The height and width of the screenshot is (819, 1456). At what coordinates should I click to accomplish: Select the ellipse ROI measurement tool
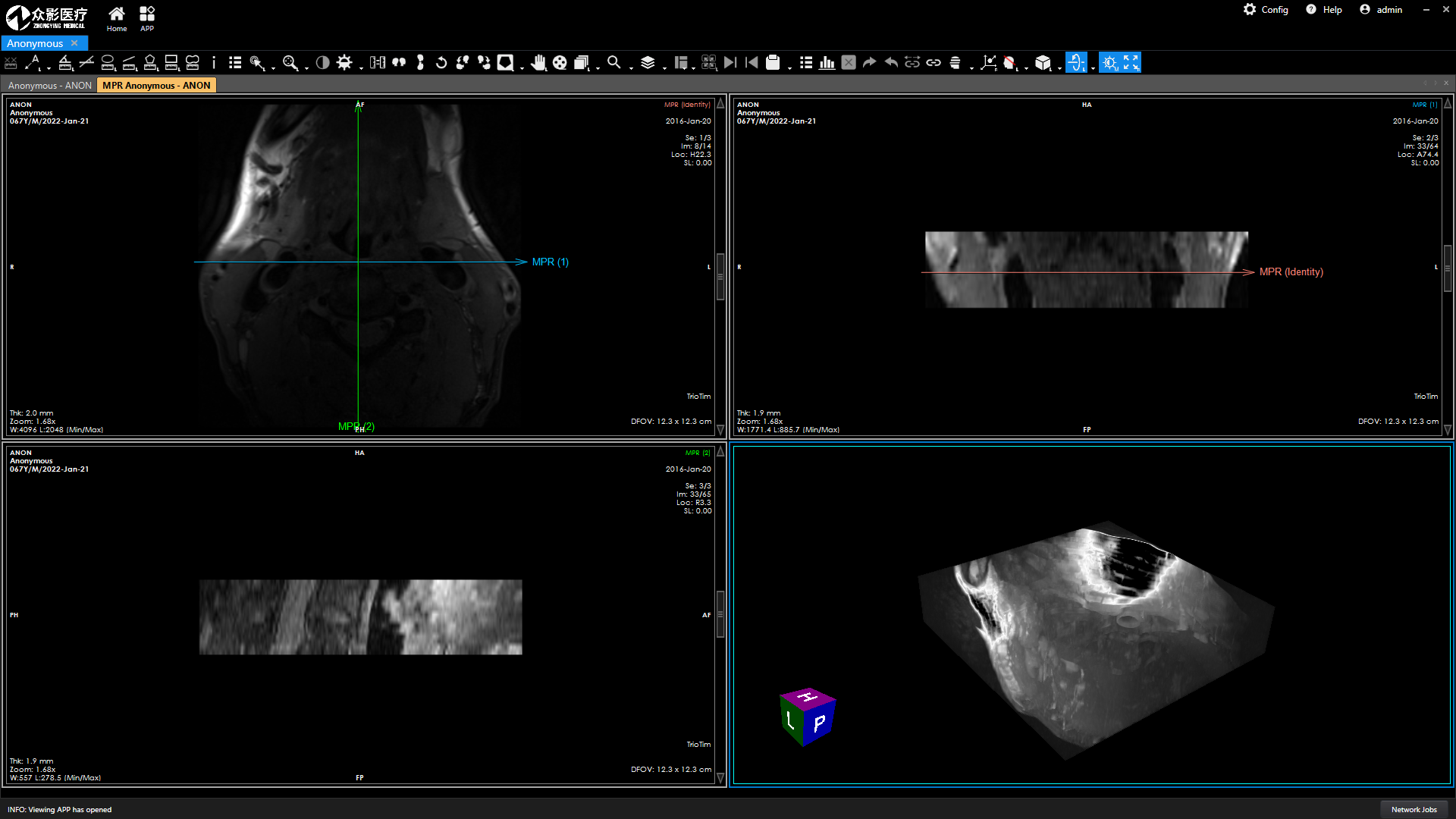coord(108,62)
